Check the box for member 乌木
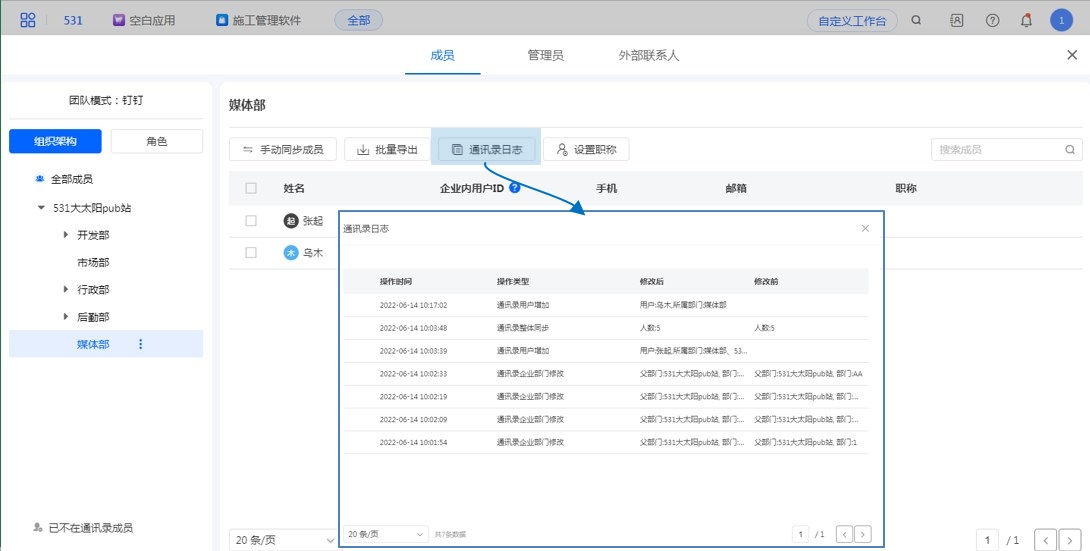Image resolution: width=1090 pixels, height=551 pixels. (x=251, y=253)
